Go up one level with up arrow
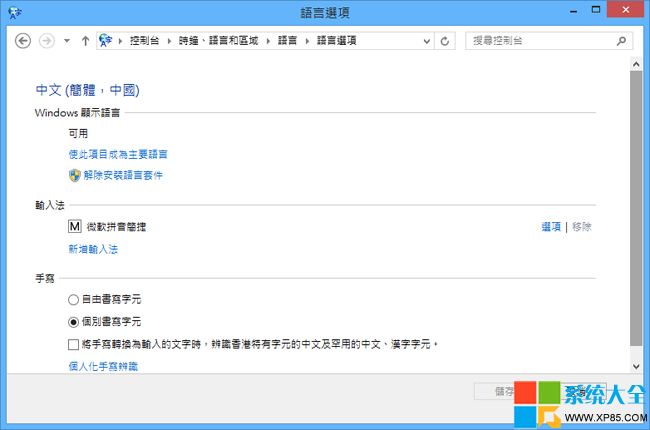The image size is (650, 430). [85, 41]
